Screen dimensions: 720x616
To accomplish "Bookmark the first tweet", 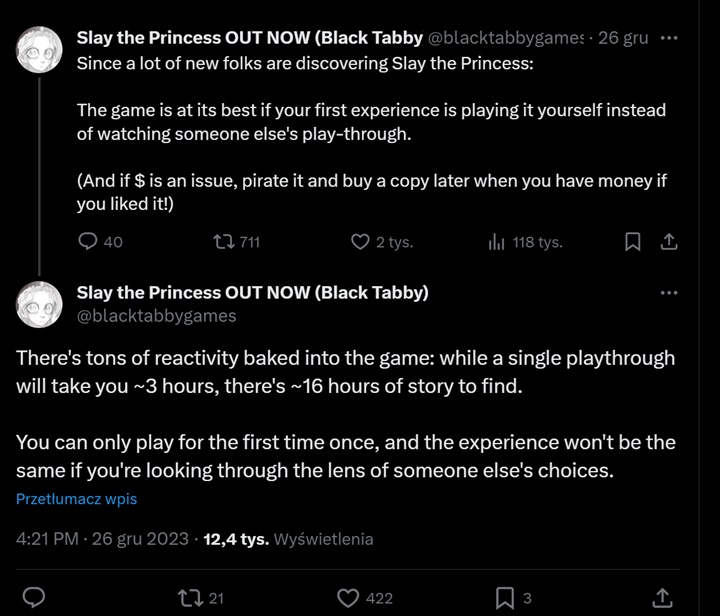I will (632, 241).
